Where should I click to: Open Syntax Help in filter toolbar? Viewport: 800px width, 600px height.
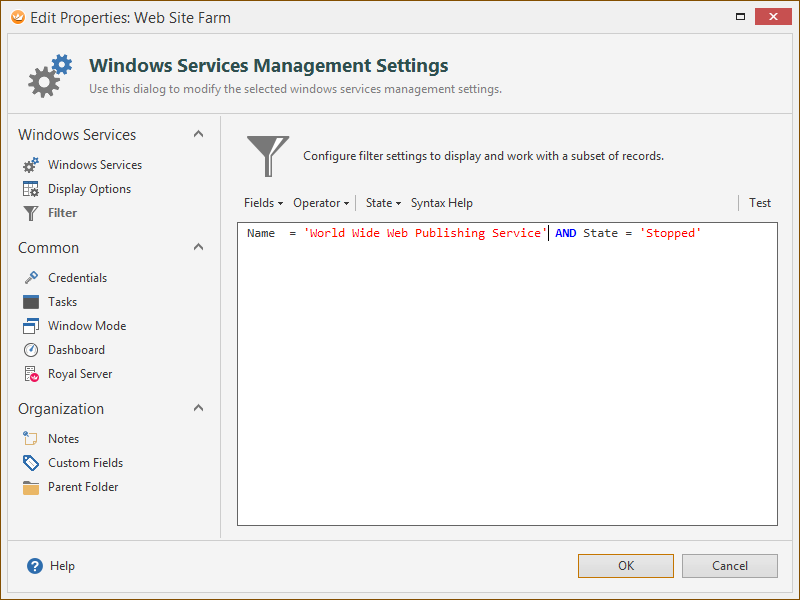click(x=442, y=203)
